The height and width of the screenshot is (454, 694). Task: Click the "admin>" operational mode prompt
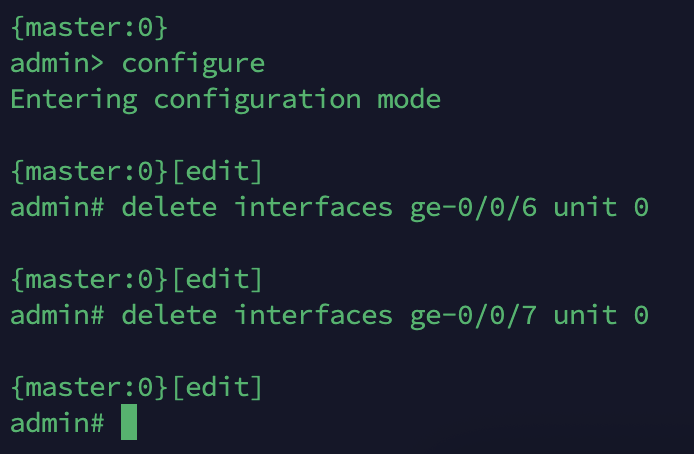pyautogui.click(x=57, y=64)
